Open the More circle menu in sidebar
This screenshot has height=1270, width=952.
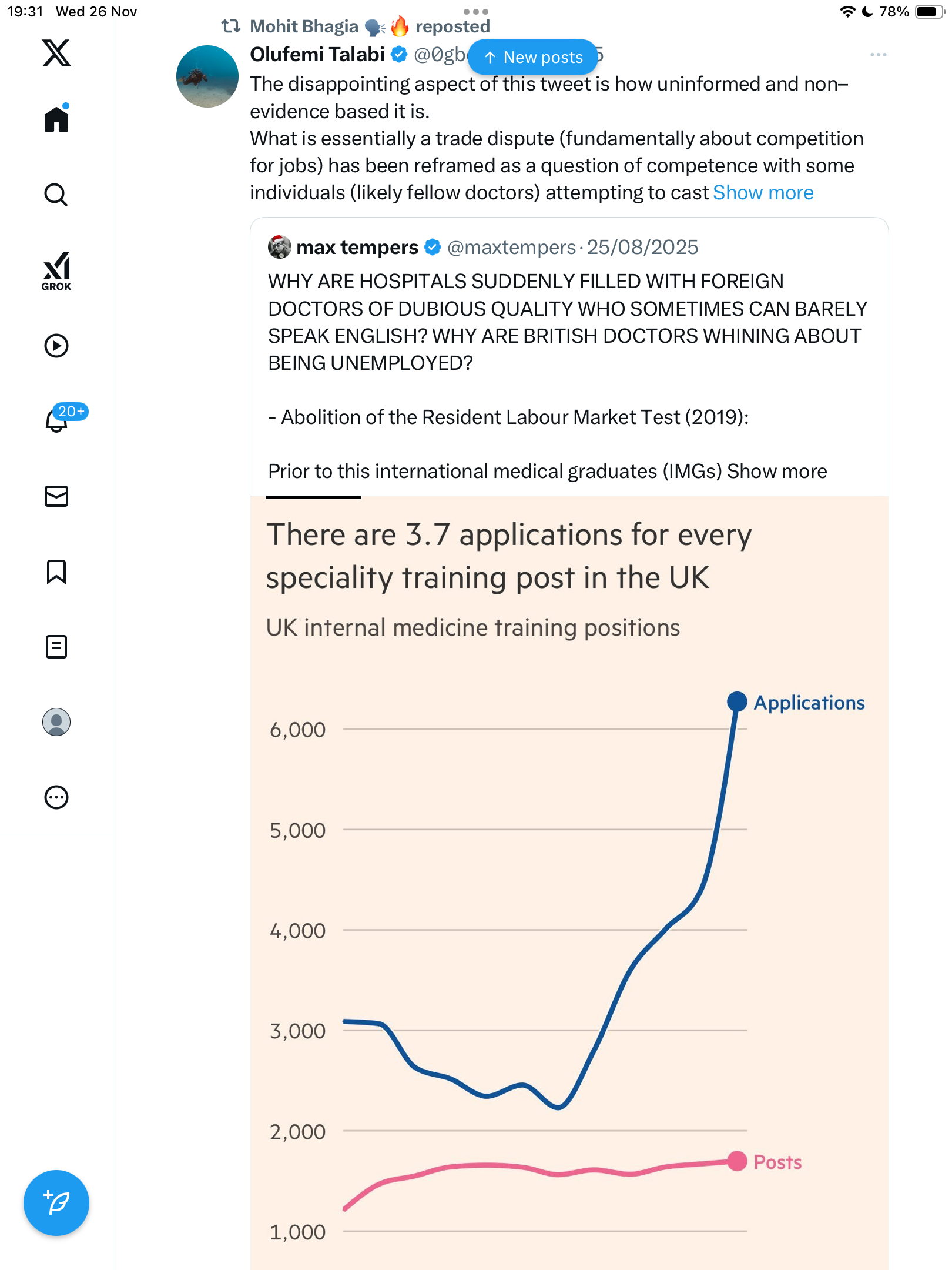coord(56,797)
